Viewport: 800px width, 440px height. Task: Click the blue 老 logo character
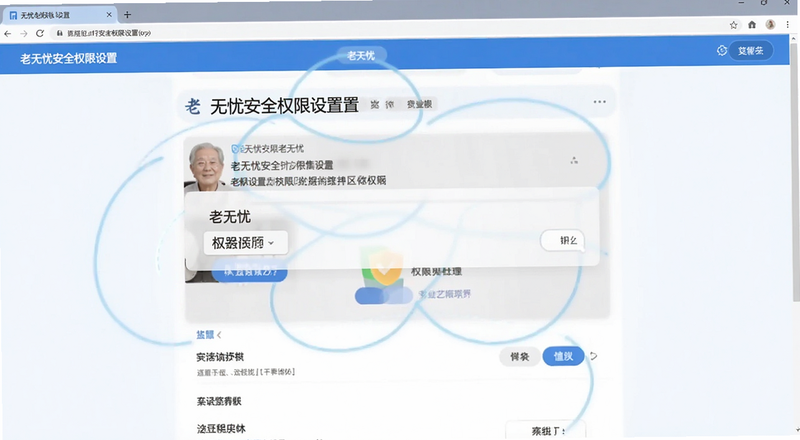pyautogui.click(x=192, y=106)
